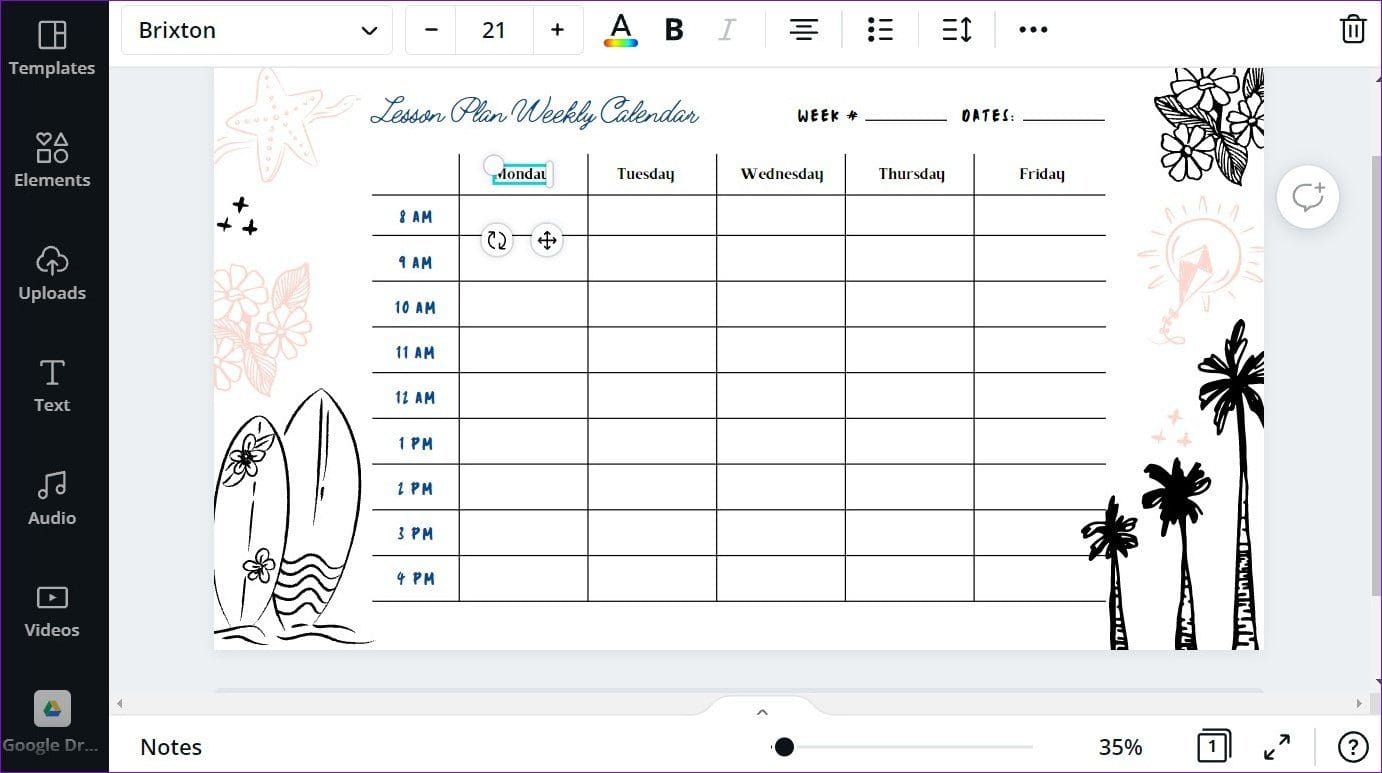Select the 10 AM time label
This screenshot has height=773, width=1382.
(415, 308)
